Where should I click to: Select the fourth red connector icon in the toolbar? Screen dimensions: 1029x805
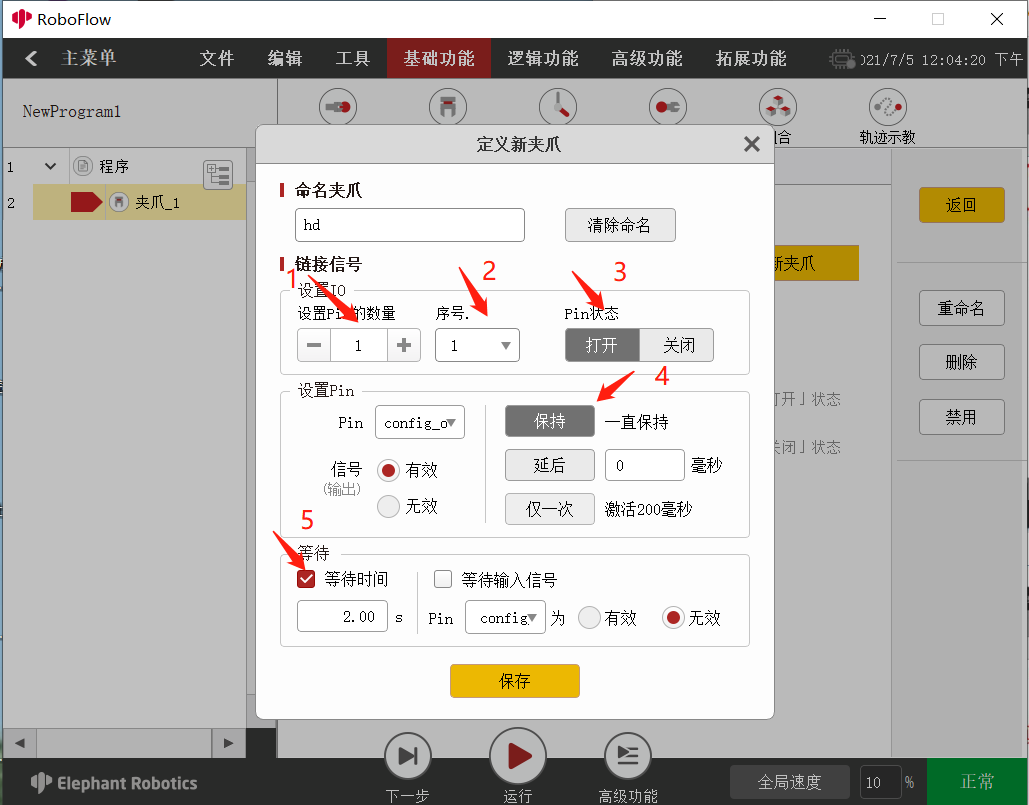coord(667,107)
